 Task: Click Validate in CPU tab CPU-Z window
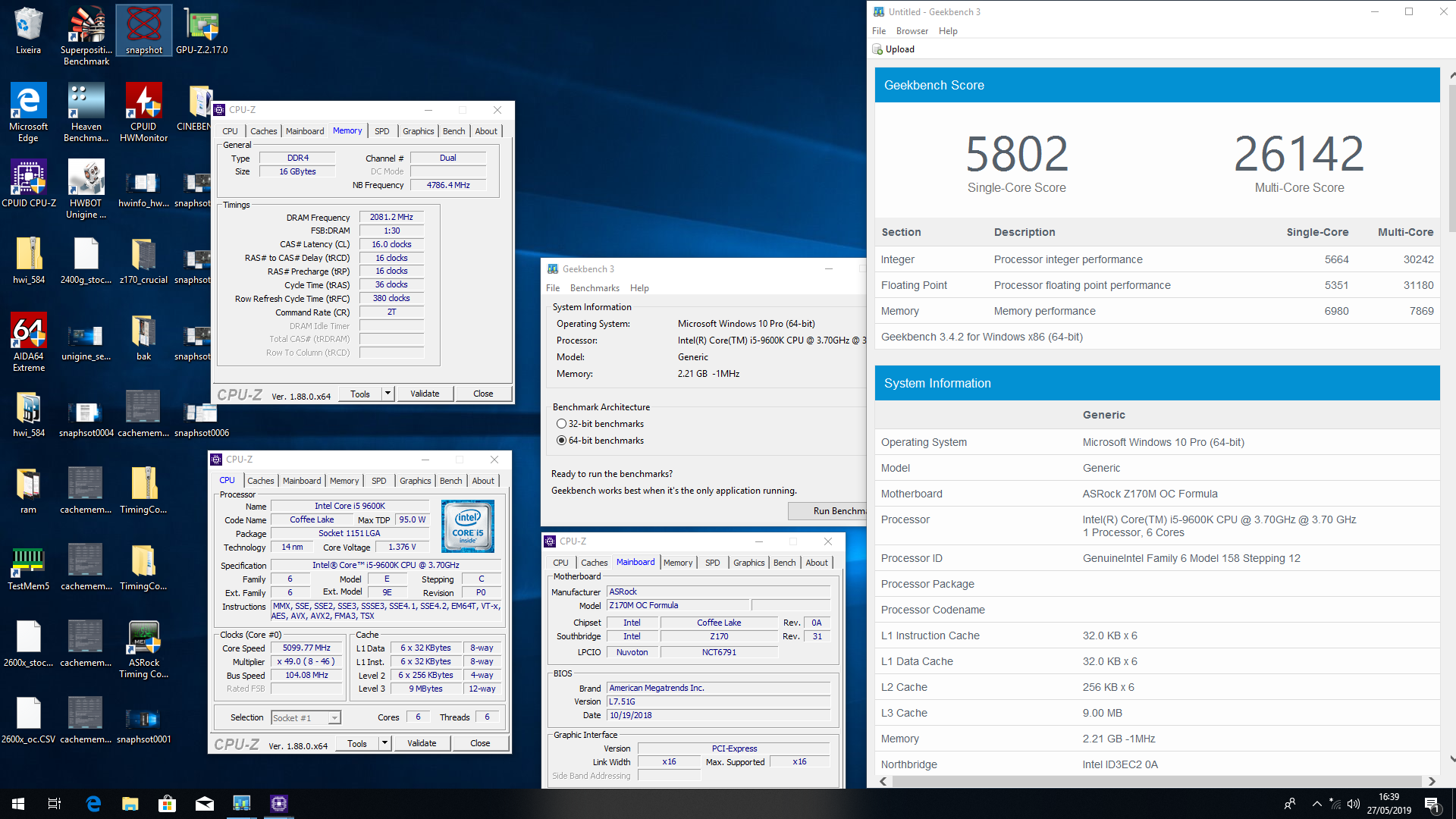point(422,743)
